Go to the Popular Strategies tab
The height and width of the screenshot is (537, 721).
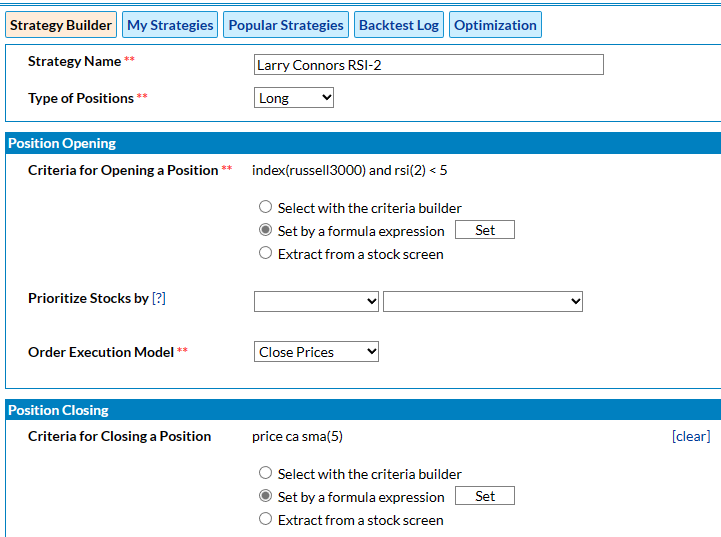click(x=286, y=25)
